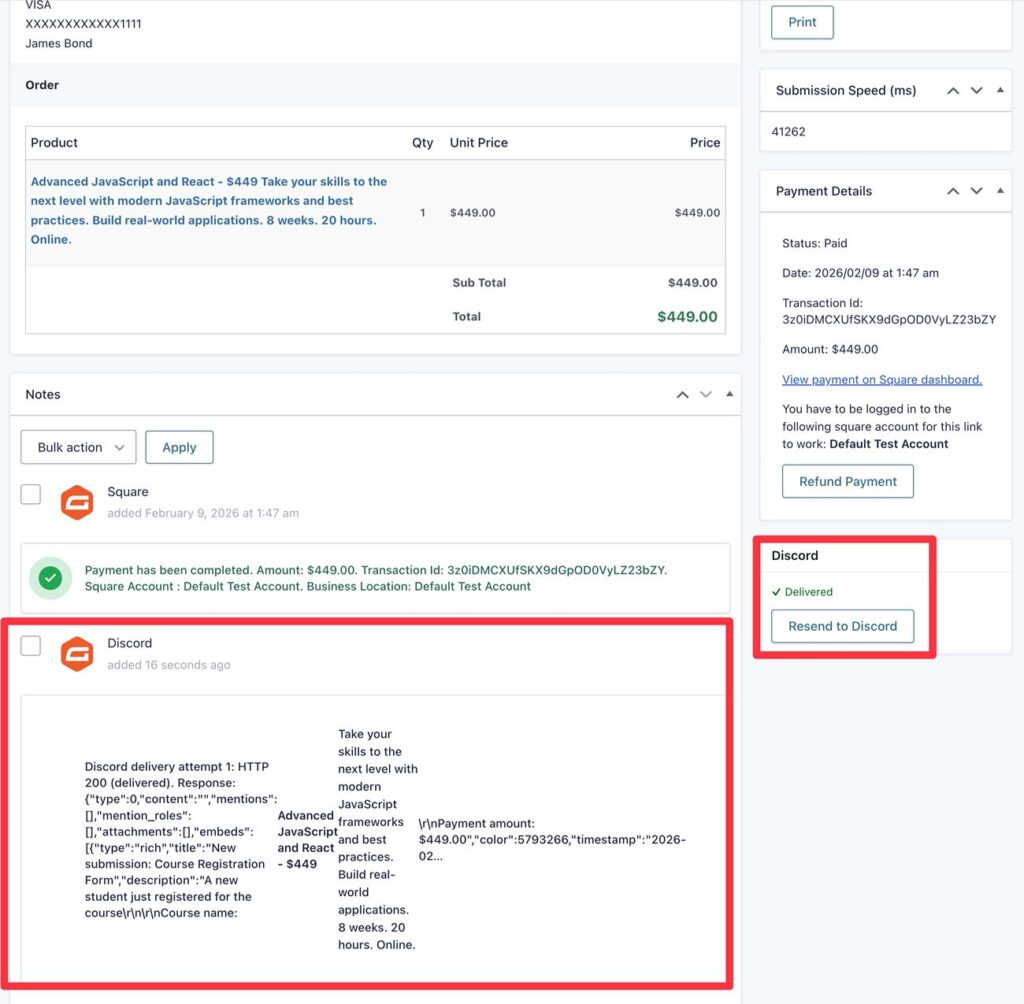Image resolution: width=1024 pixels, height=1004 pixels.
Task: Click the Refund Payment button
Action: [848, 481]
